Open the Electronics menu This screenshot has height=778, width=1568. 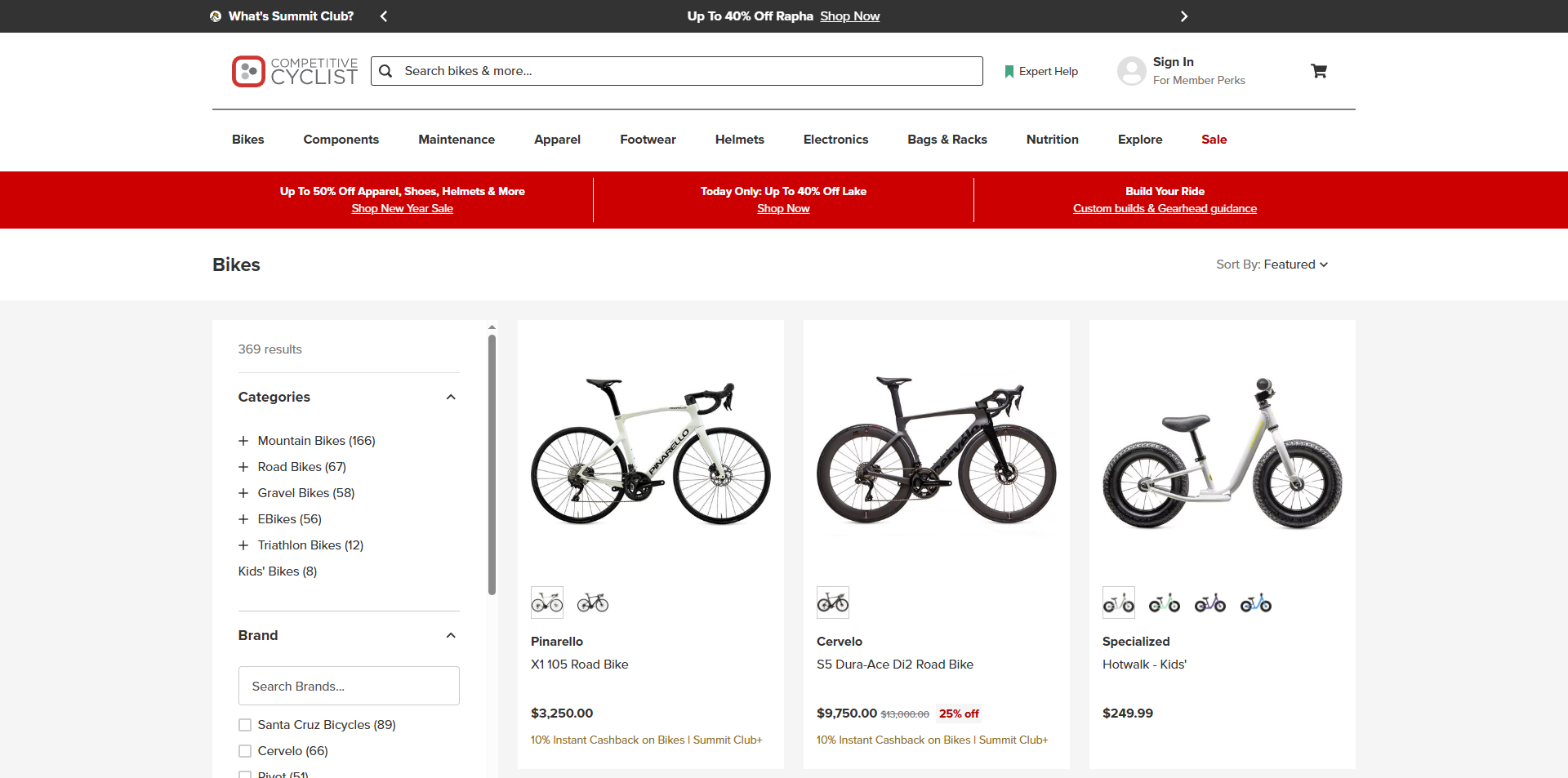point(835,140)
